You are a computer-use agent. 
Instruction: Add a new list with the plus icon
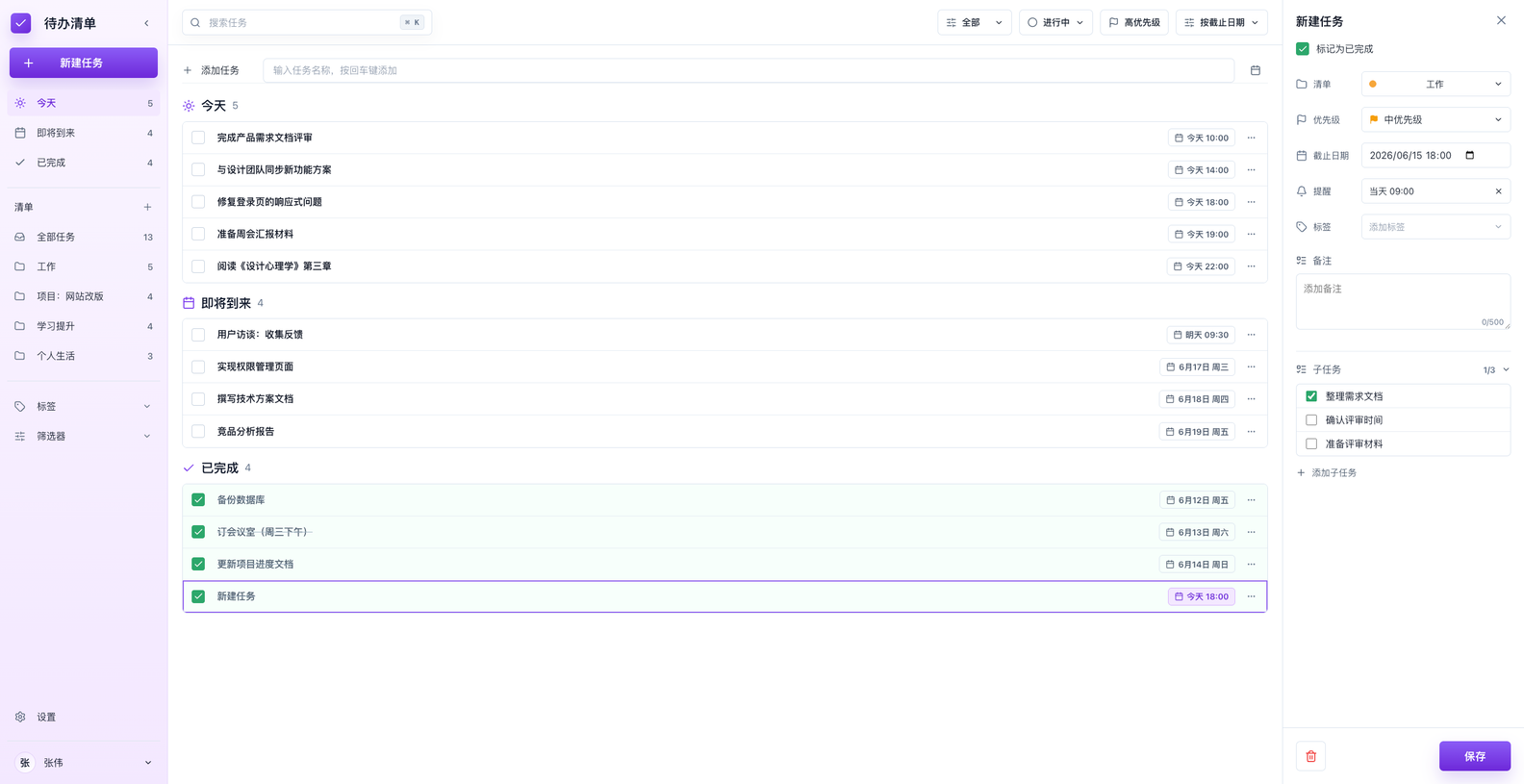tap(147, 207)
